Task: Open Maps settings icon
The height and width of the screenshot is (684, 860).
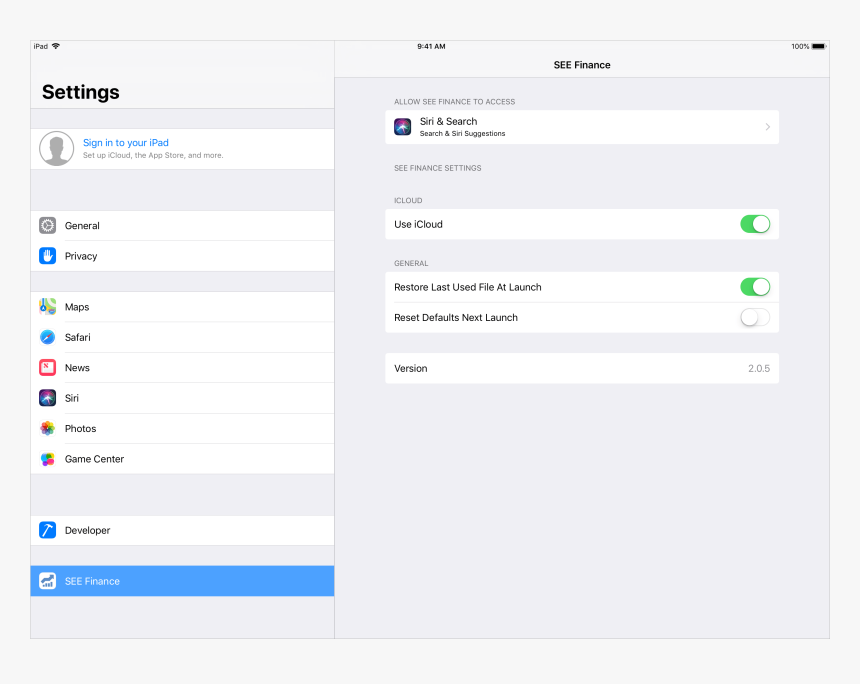Action: tap(47, 306)
